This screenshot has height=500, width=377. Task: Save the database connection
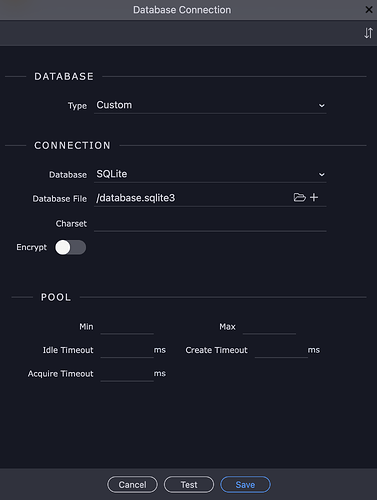point(245,484)
